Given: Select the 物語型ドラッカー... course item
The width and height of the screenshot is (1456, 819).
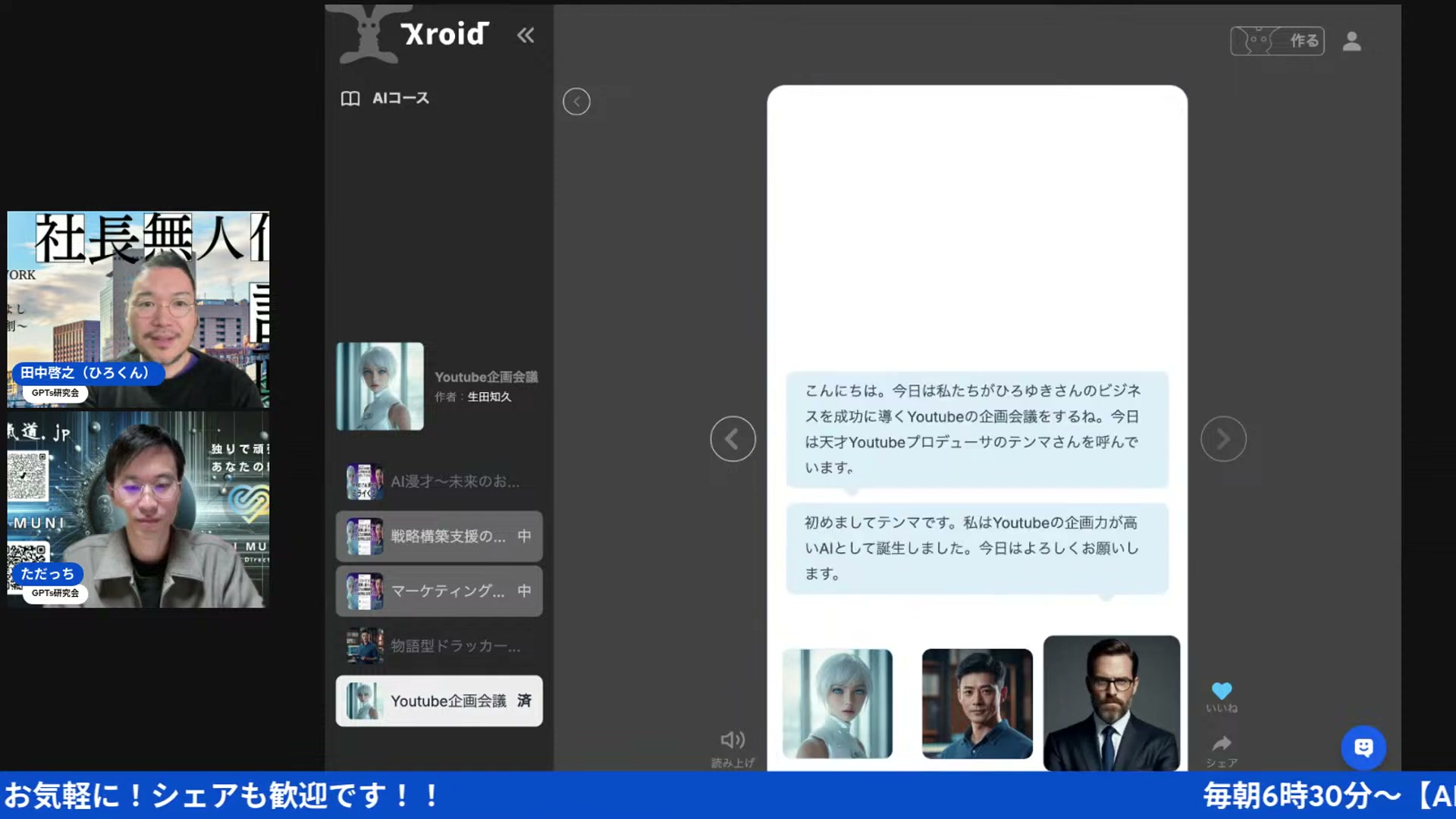Looking at the screenshot, I should 439,645.
